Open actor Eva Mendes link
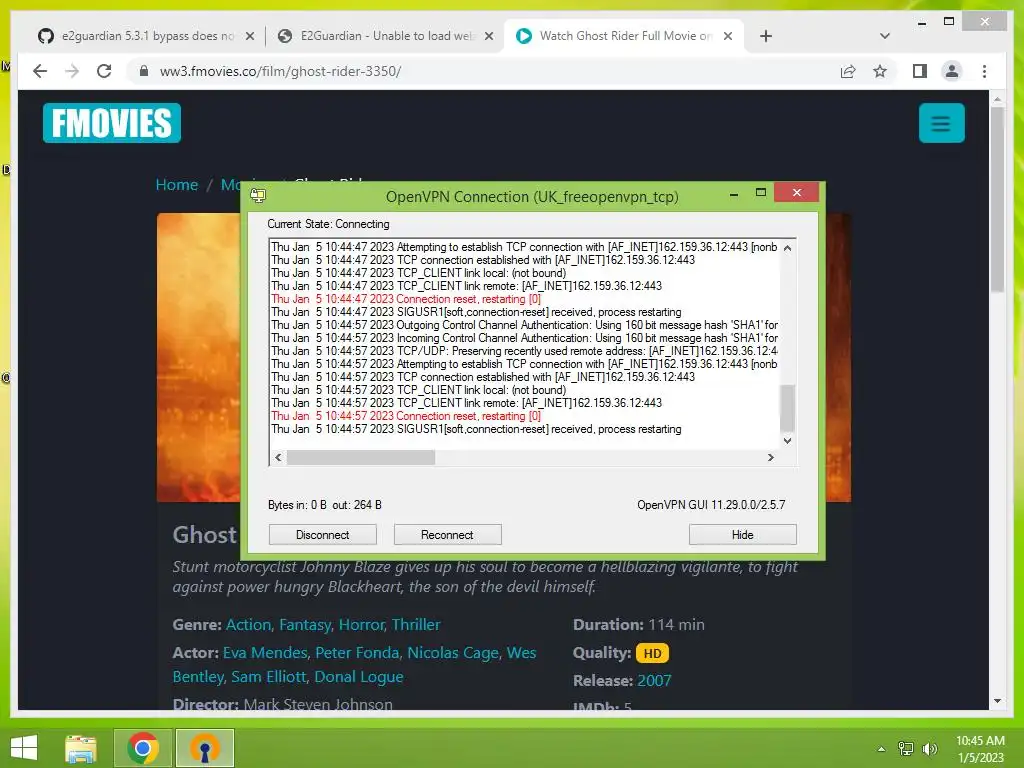The image size is (1024, 768). pos(264,652)
